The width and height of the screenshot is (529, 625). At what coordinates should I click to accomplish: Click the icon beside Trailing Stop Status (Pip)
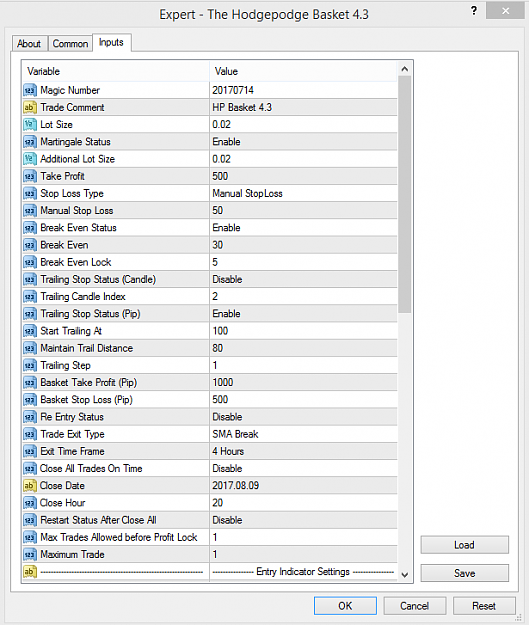30,314
